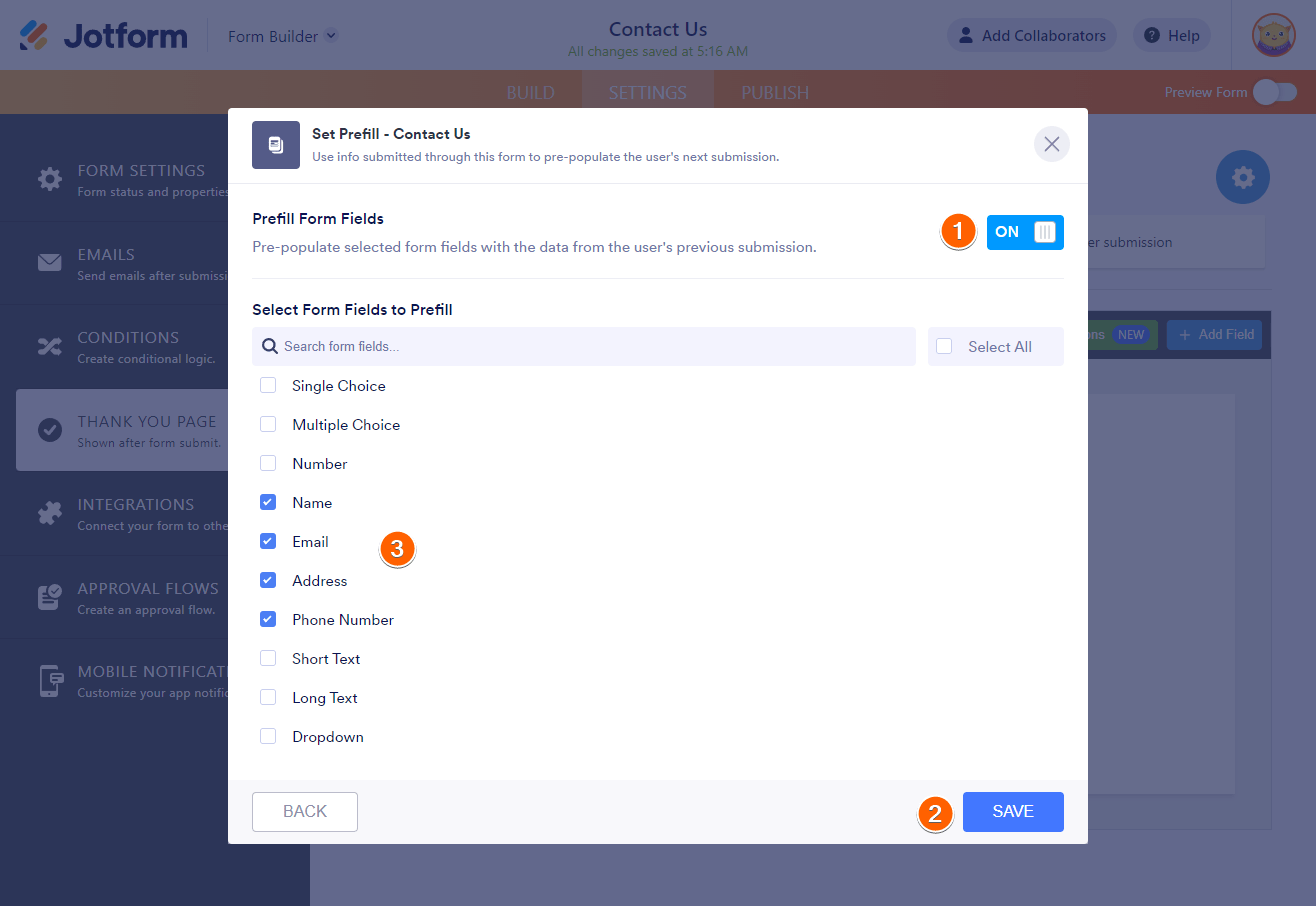Toggle the Preview Form switch
This screenshot has height=906, width=1316.
(1274, 92)
